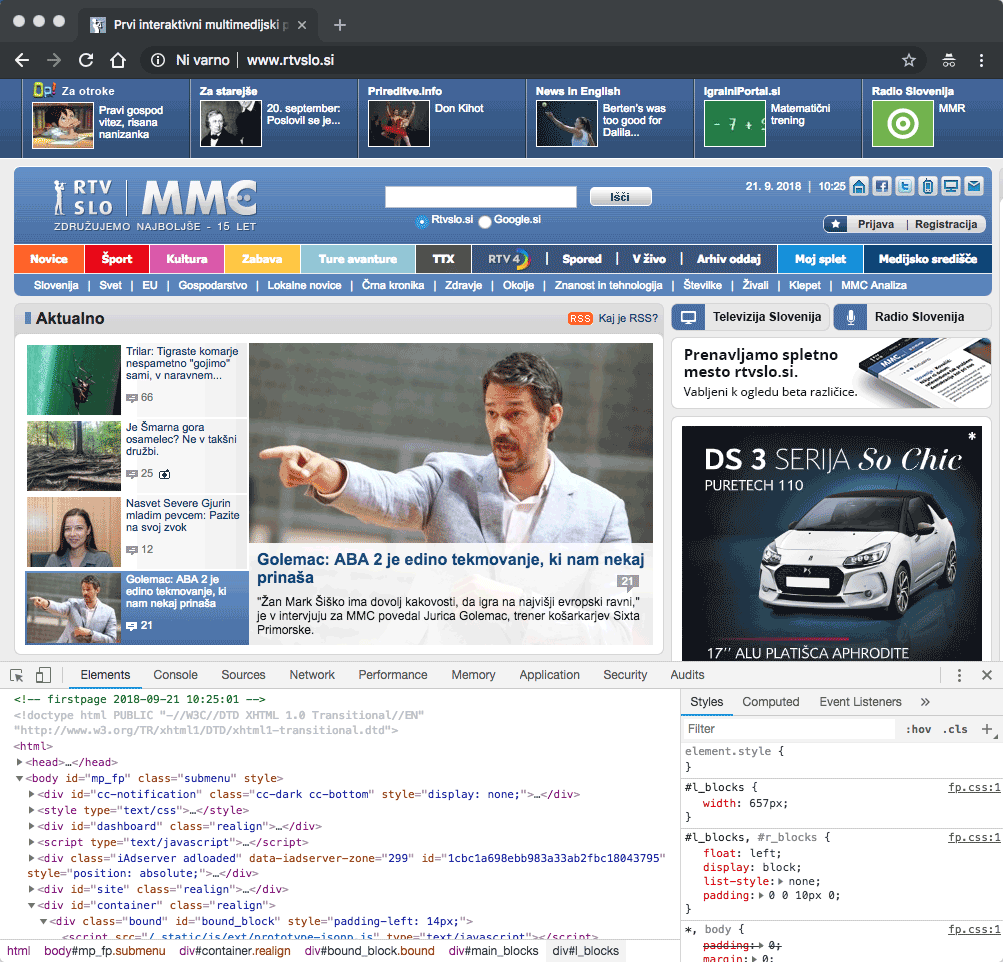Screen dimensions: 1003x962
Task: Click Televizija Slovenija monitor icon
Action: 688,317
